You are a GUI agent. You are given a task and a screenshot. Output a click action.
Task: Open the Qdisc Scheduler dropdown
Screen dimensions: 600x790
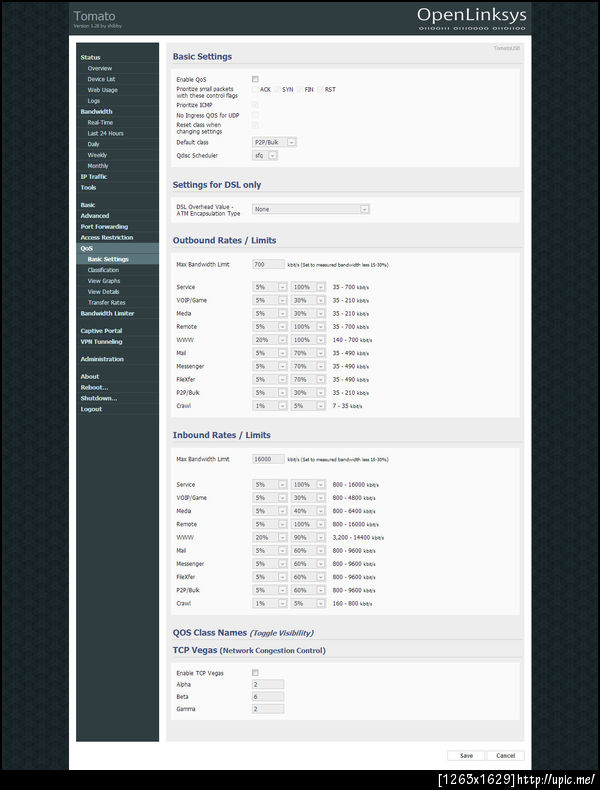click(264, 155)
